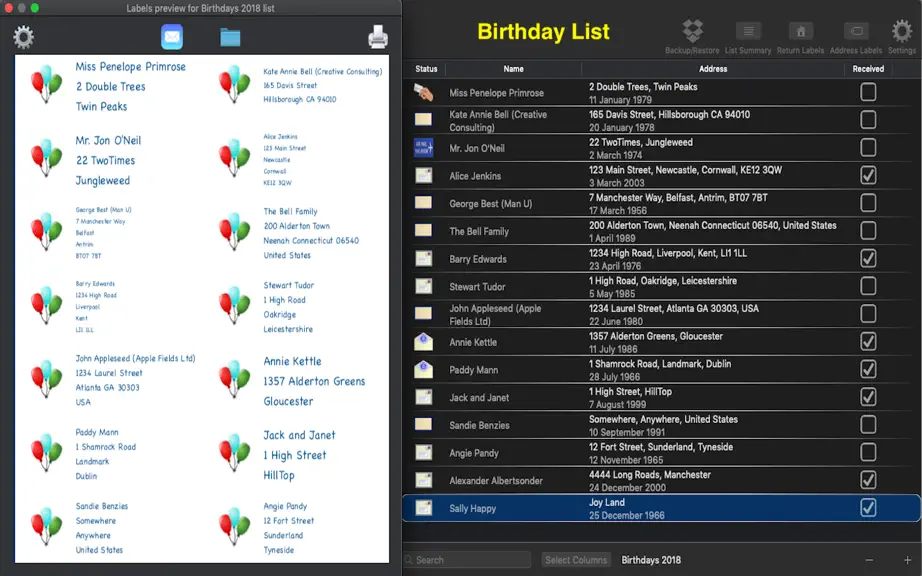922x576 pixels.
Task: Select the Jack and Janet label in preview
Action: tap(276, 455)
